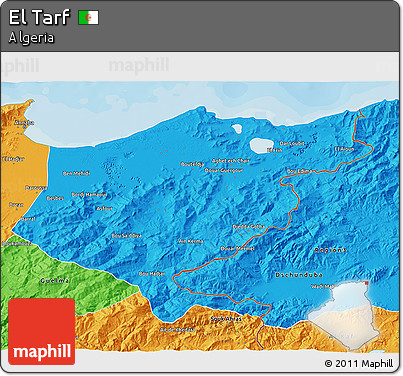Click the "Douar Mermel" label
This screenshot has width=403, height=376.
(x=238, y=249)
